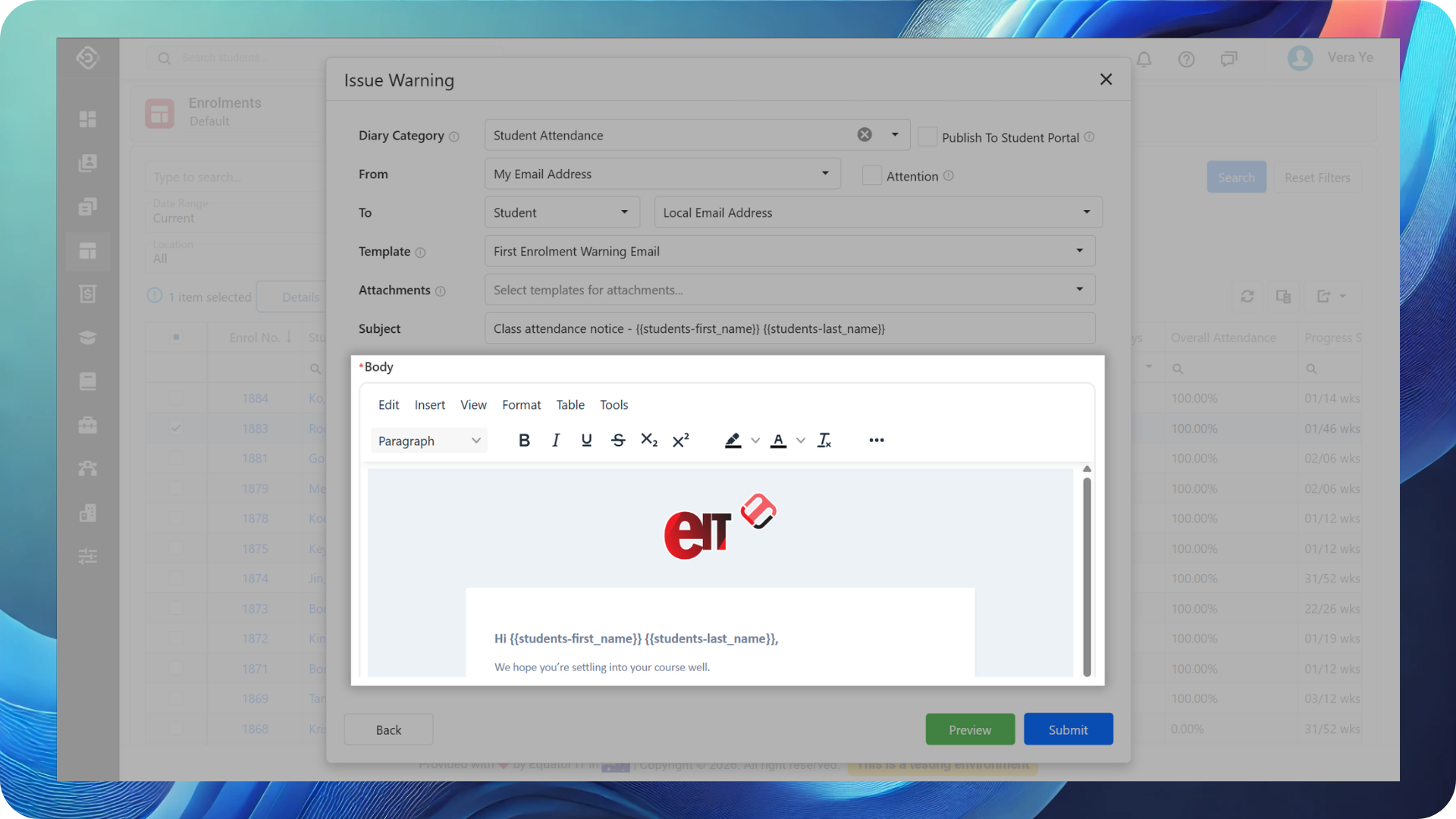Click into the Subject input field
This screenshot has height=819, width=1456.
pyautogui.click(x=789, y=328)
